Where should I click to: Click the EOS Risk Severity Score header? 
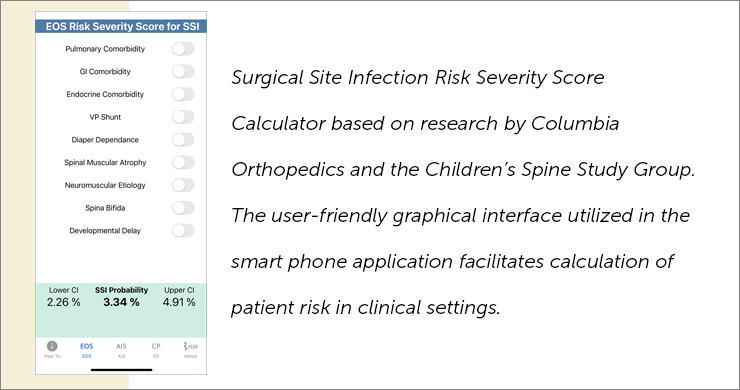coord(121,26)
